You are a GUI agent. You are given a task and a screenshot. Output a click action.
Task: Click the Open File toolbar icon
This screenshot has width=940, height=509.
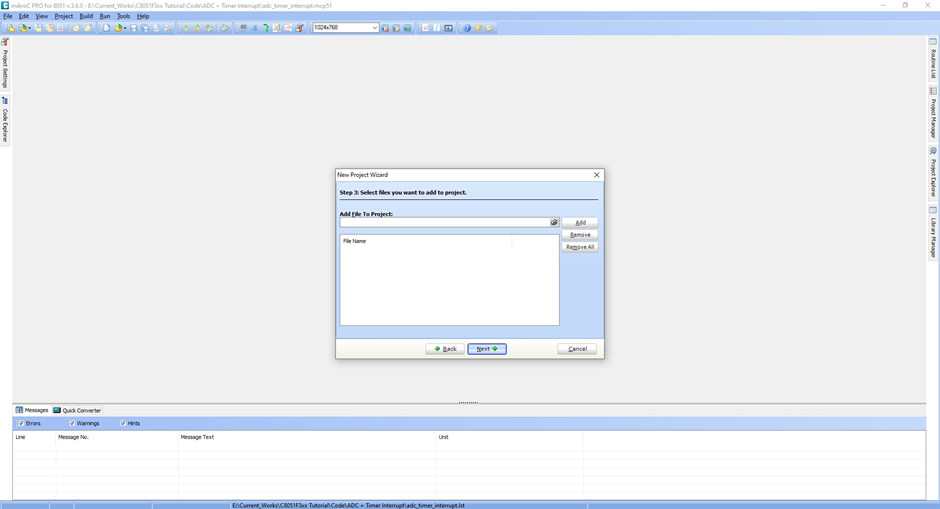[118, 28]
